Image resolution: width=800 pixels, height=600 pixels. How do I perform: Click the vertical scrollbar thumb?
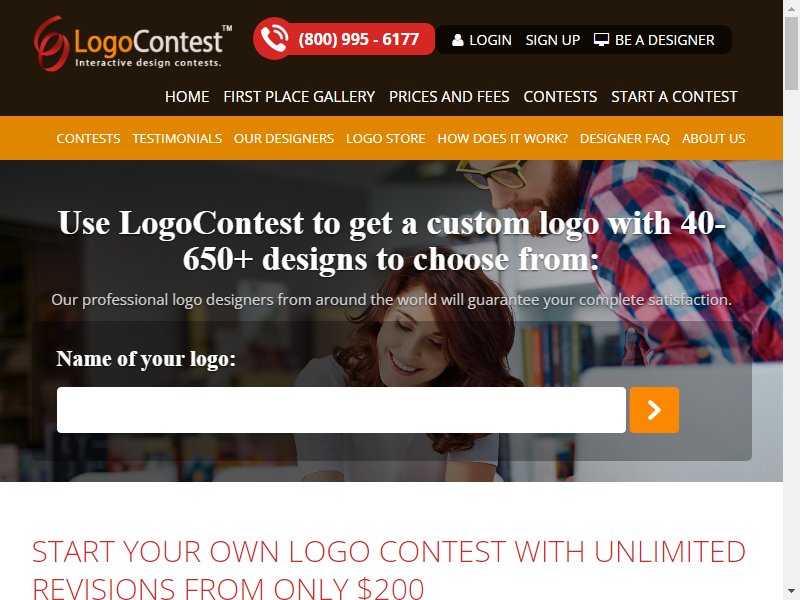point(791,54)
